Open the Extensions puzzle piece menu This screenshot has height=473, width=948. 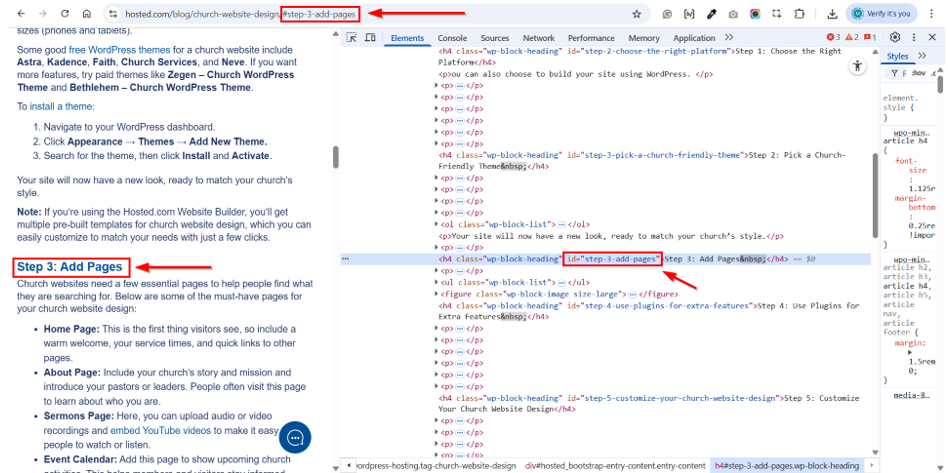point(799,14)
